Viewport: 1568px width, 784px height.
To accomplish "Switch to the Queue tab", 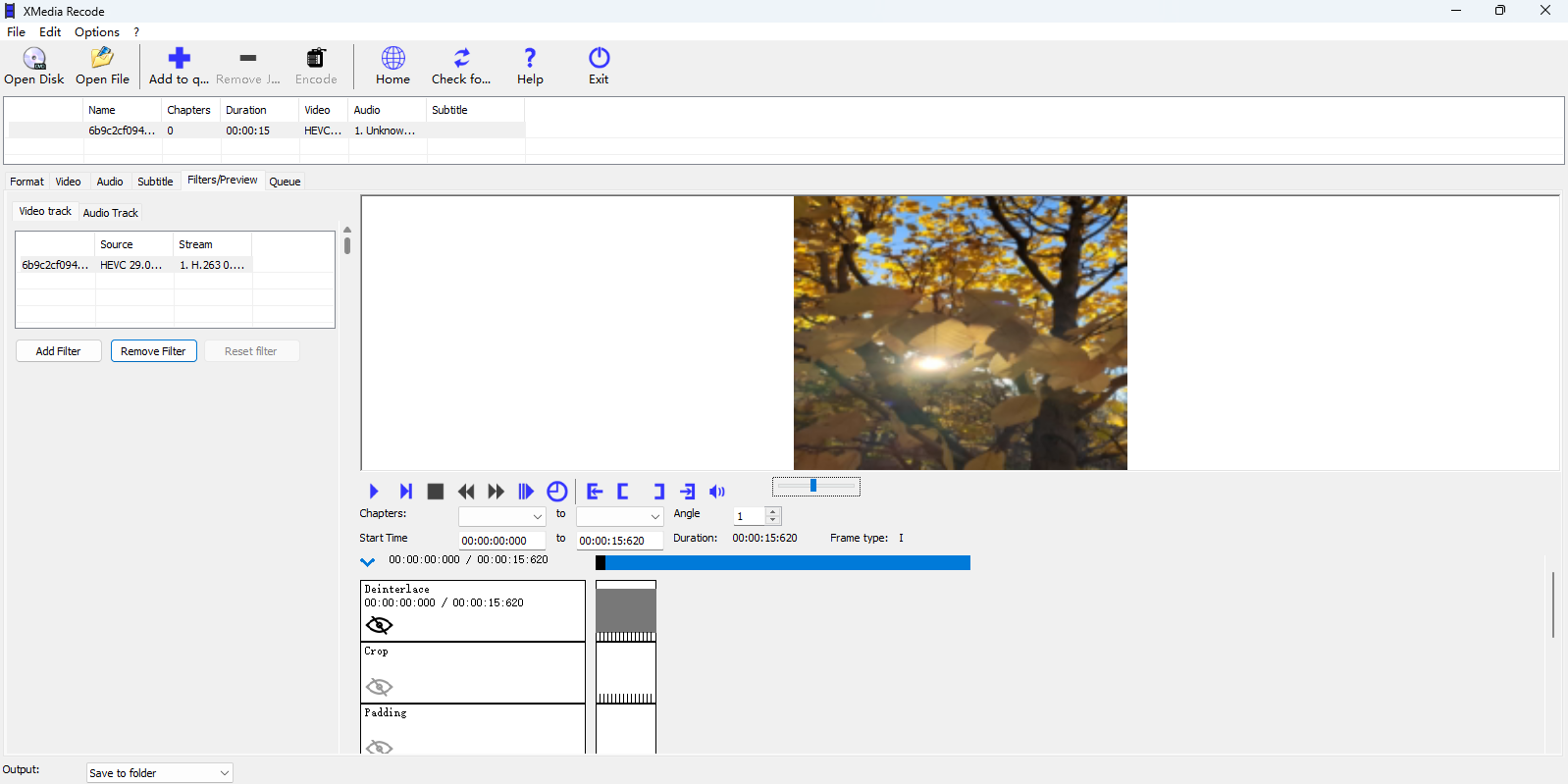I will 285,182.
